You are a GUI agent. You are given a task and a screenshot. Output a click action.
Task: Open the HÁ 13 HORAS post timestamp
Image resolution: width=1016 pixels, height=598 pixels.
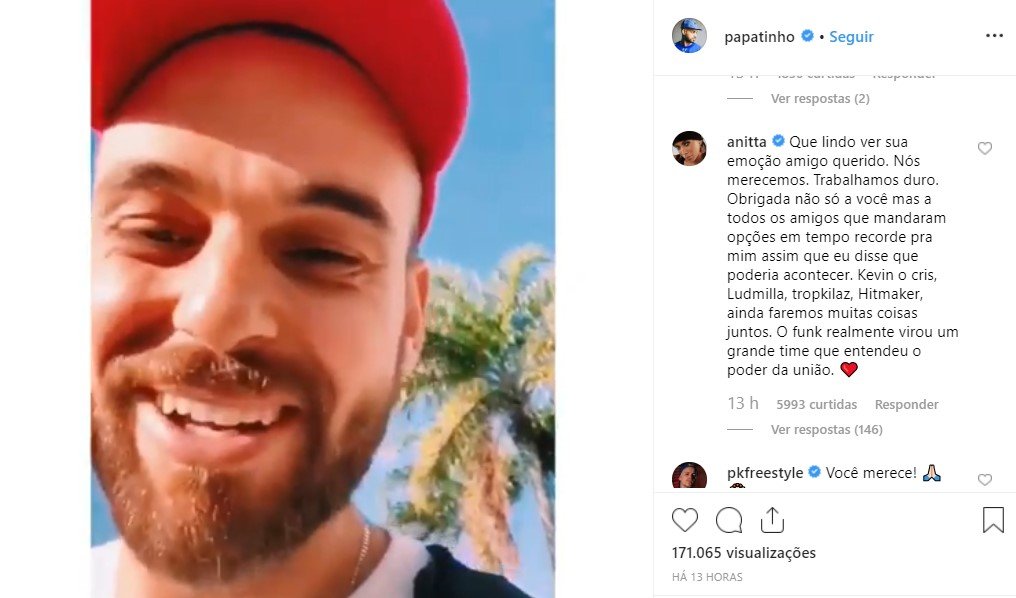(x=707, y=577)
